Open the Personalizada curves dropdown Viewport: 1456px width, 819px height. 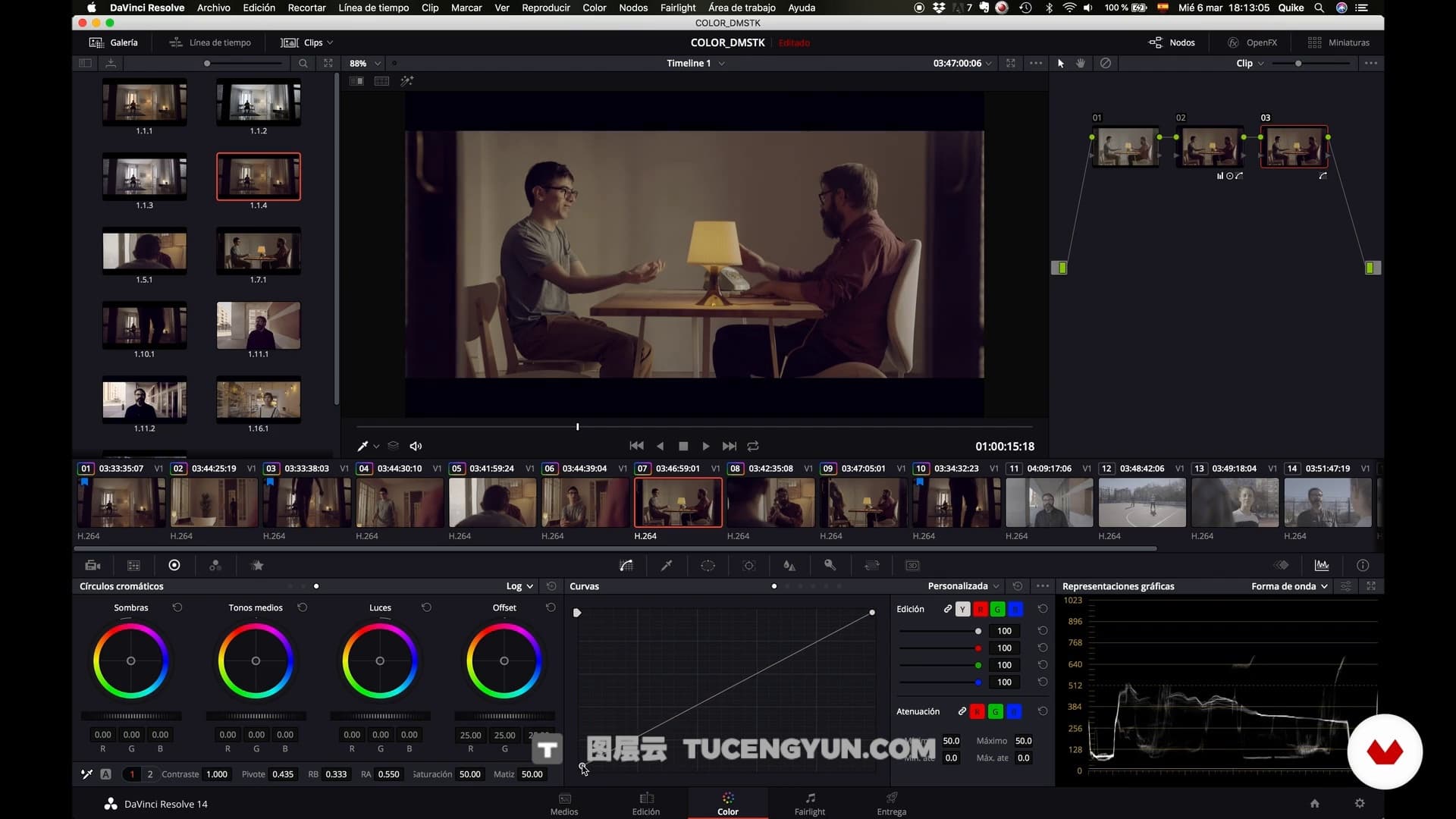pyautogui.click(x=963, y=586)
